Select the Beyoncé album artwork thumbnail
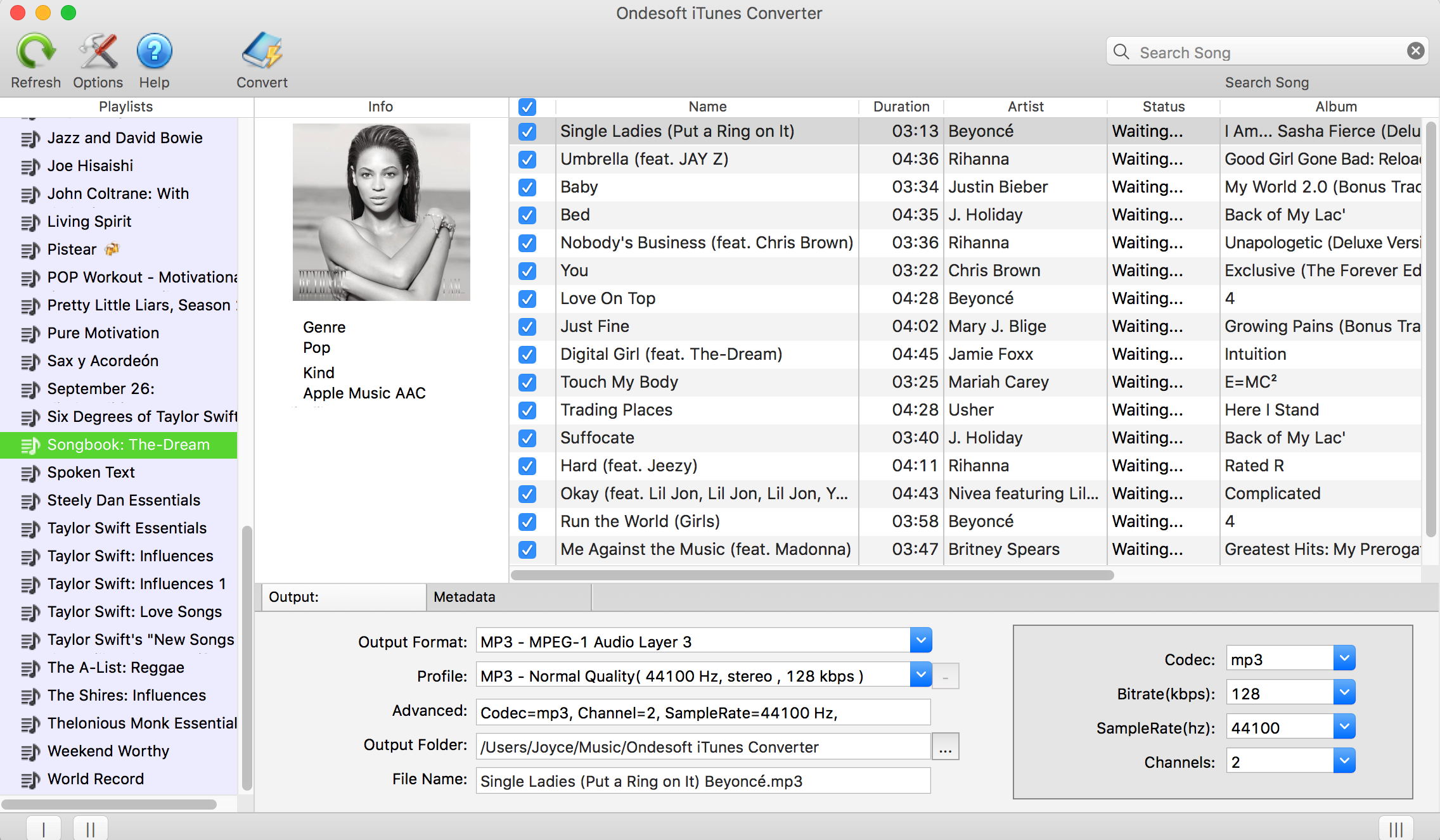This screenshot has width=1440, height=840. 381,213
